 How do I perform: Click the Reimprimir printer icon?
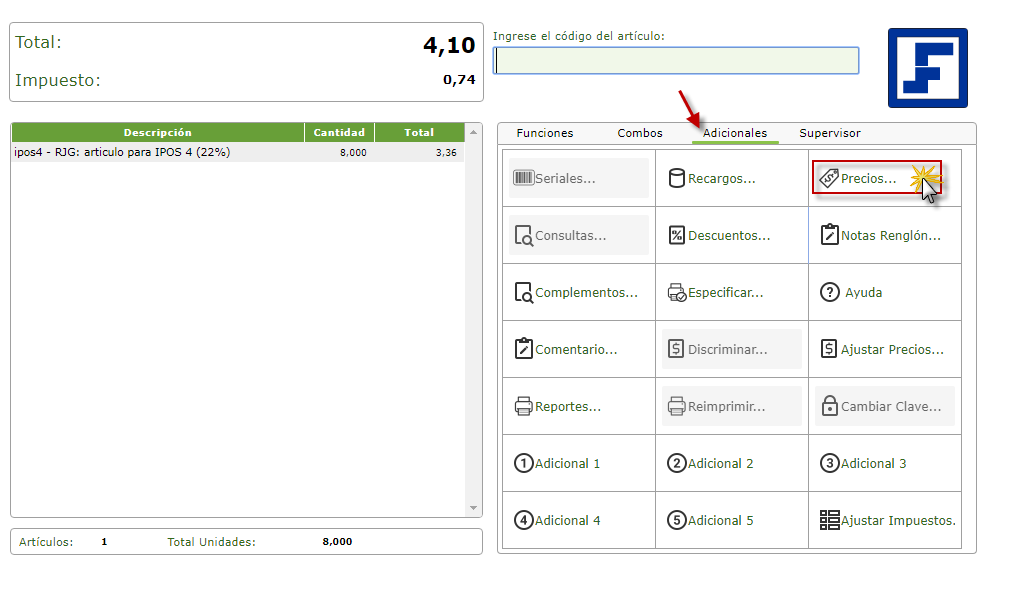tap(676, 406)
